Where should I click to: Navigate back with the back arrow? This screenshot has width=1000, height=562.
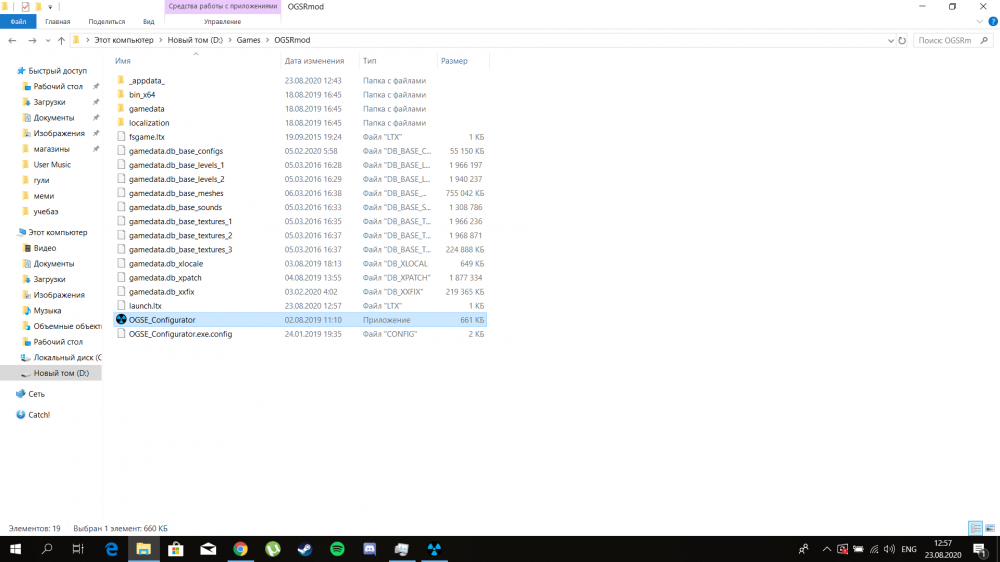coord(13,40)
